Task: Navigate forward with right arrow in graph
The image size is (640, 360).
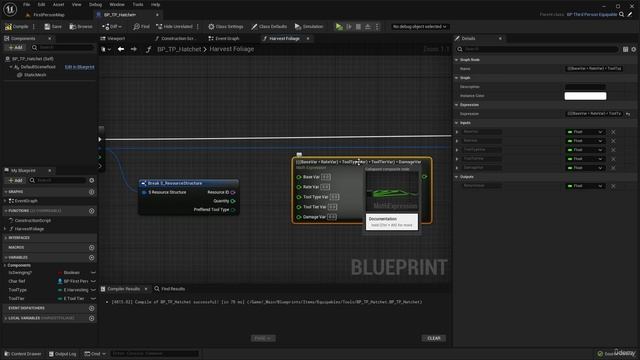Action: (133, 49)
